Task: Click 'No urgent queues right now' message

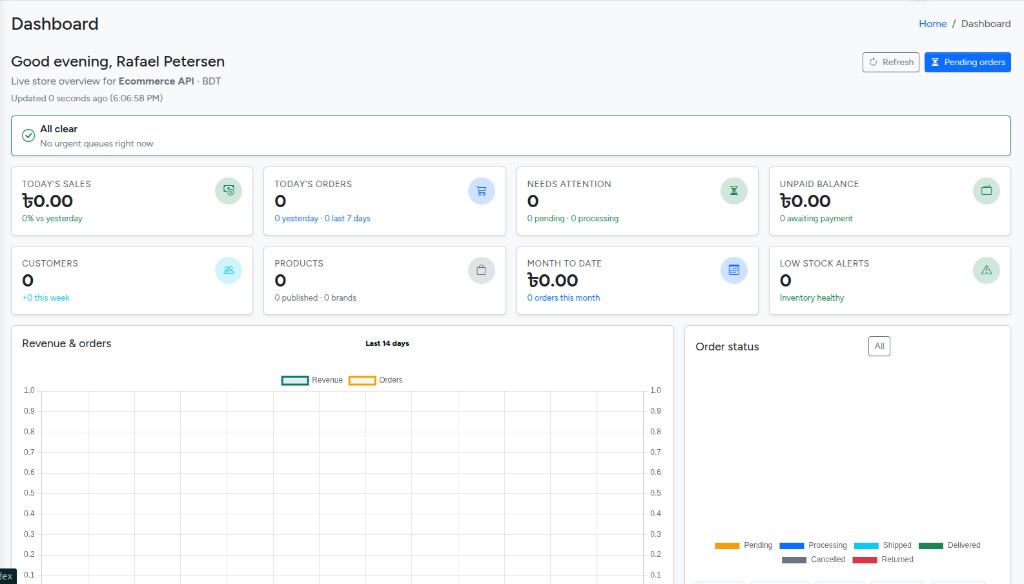Action: click(97, 144)
